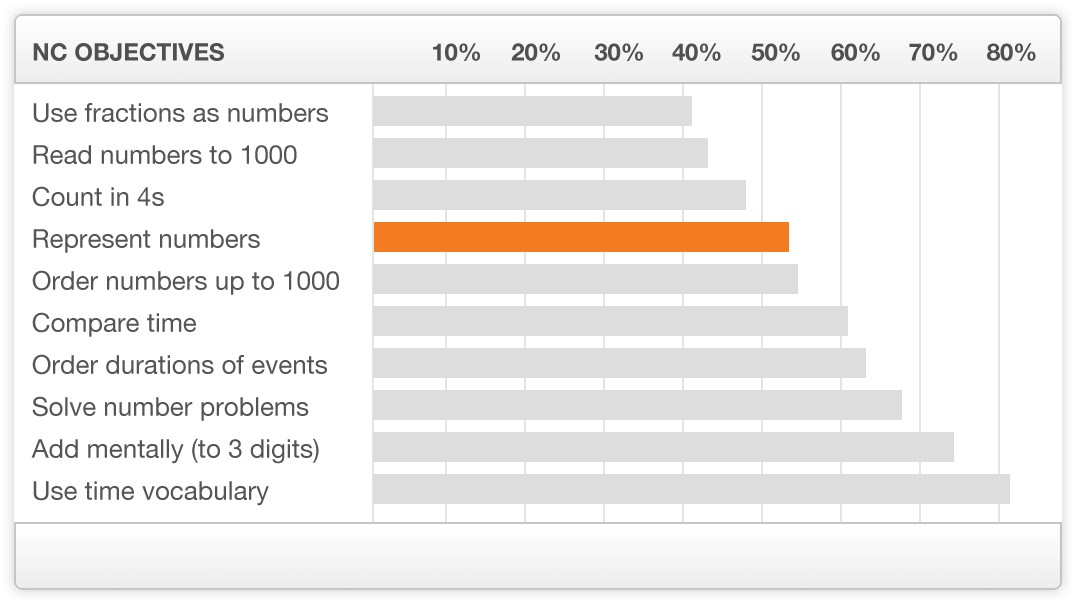Select Add mentally (to 3 digits)
Viewport: 1076px width, 604px height.
point(176,450)
